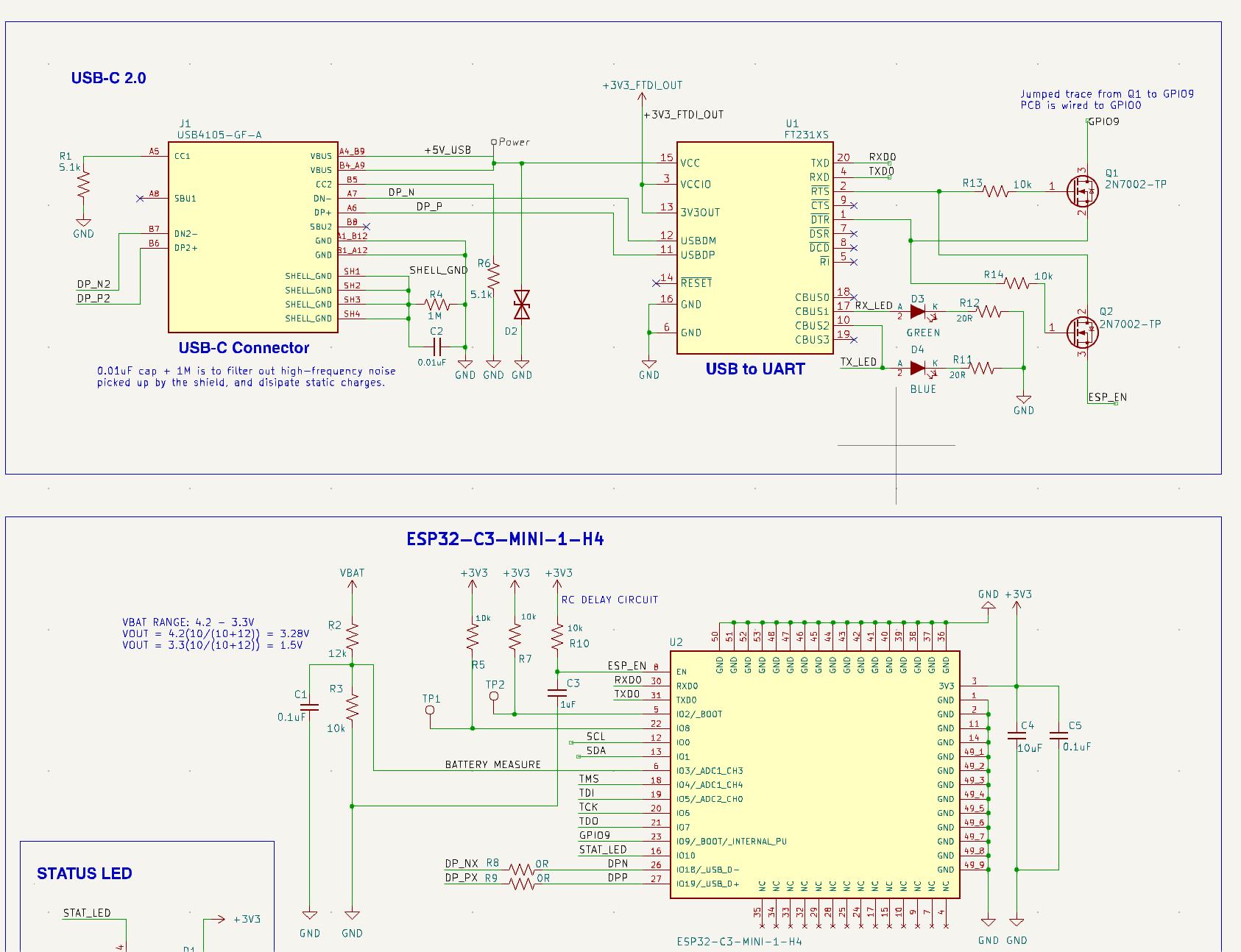The width and height of the screenshot is (1241, 952).
Task: Click the 'SDA' net label
Action: [x=596, y=750]
